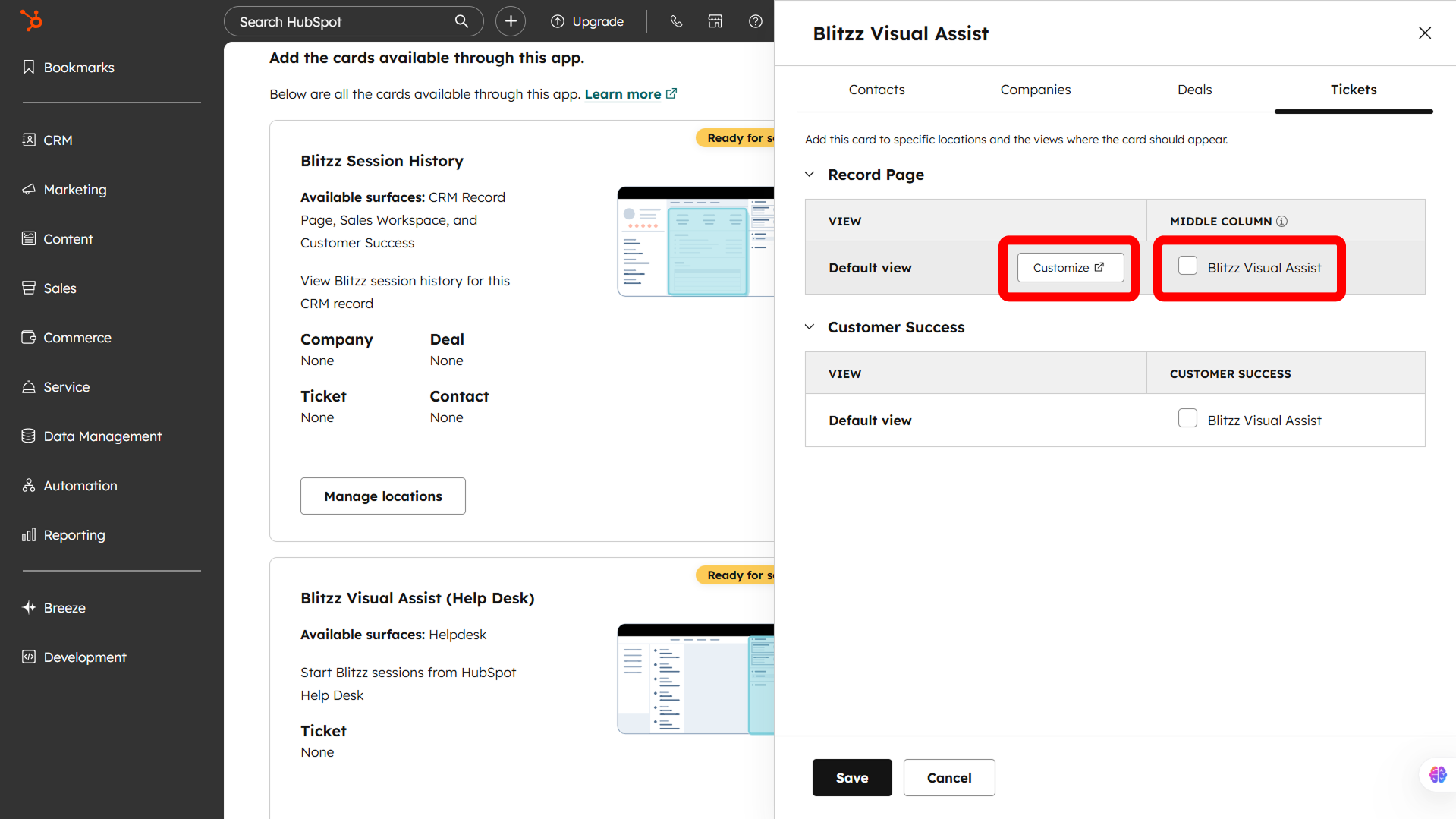
Task: Open the Learn more link
Action: click(x=623, y=94)
